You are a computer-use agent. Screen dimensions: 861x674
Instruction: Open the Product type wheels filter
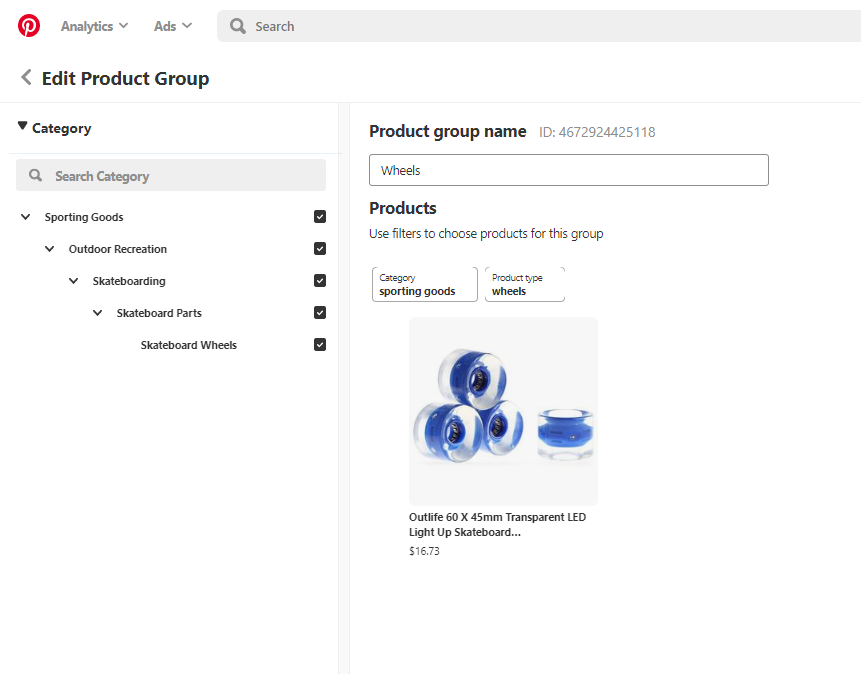524,284
